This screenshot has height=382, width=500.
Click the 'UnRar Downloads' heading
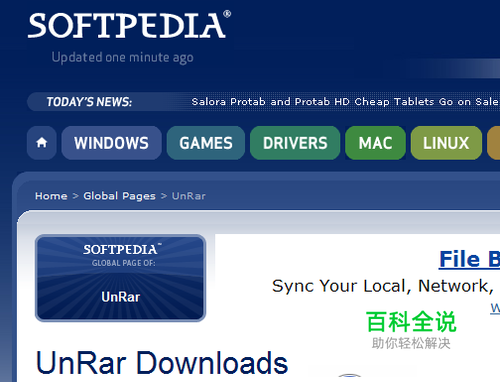(x=162, y=363)
